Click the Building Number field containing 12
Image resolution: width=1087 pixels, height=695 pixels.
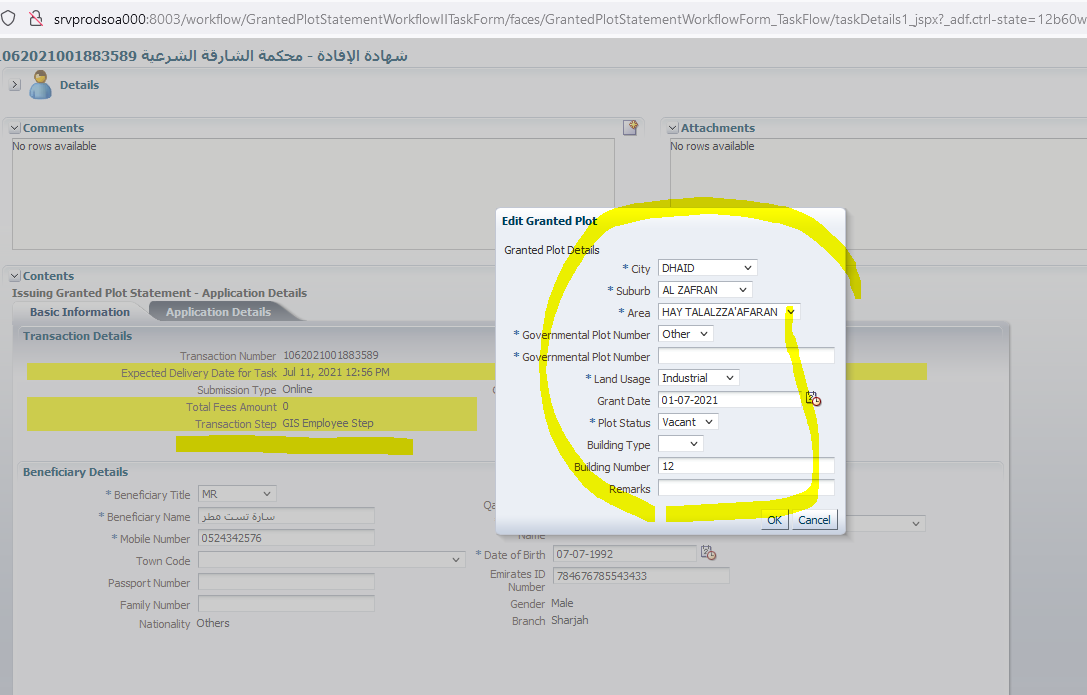pyautogui.click(x=746, y=466)
